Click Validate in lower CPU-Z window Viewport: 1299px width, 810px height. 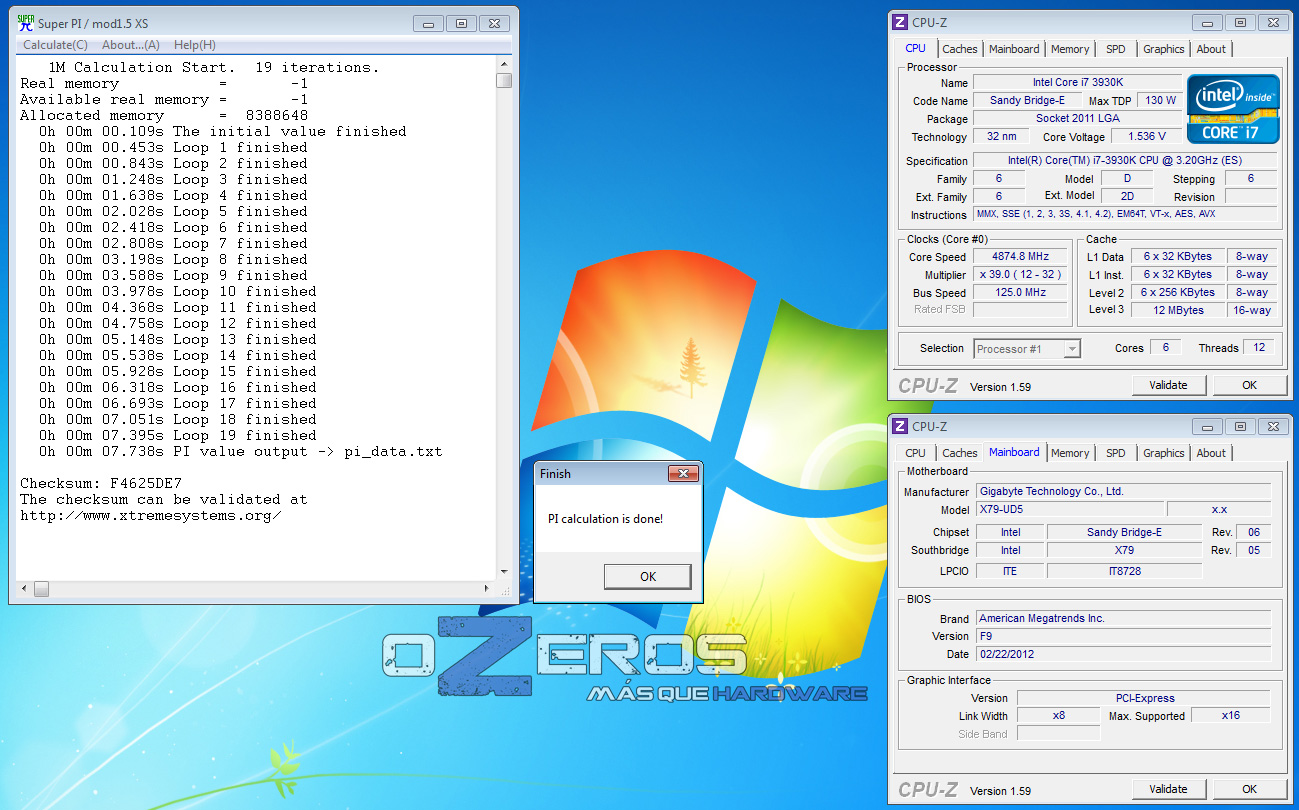click(x=1168, y=789)
